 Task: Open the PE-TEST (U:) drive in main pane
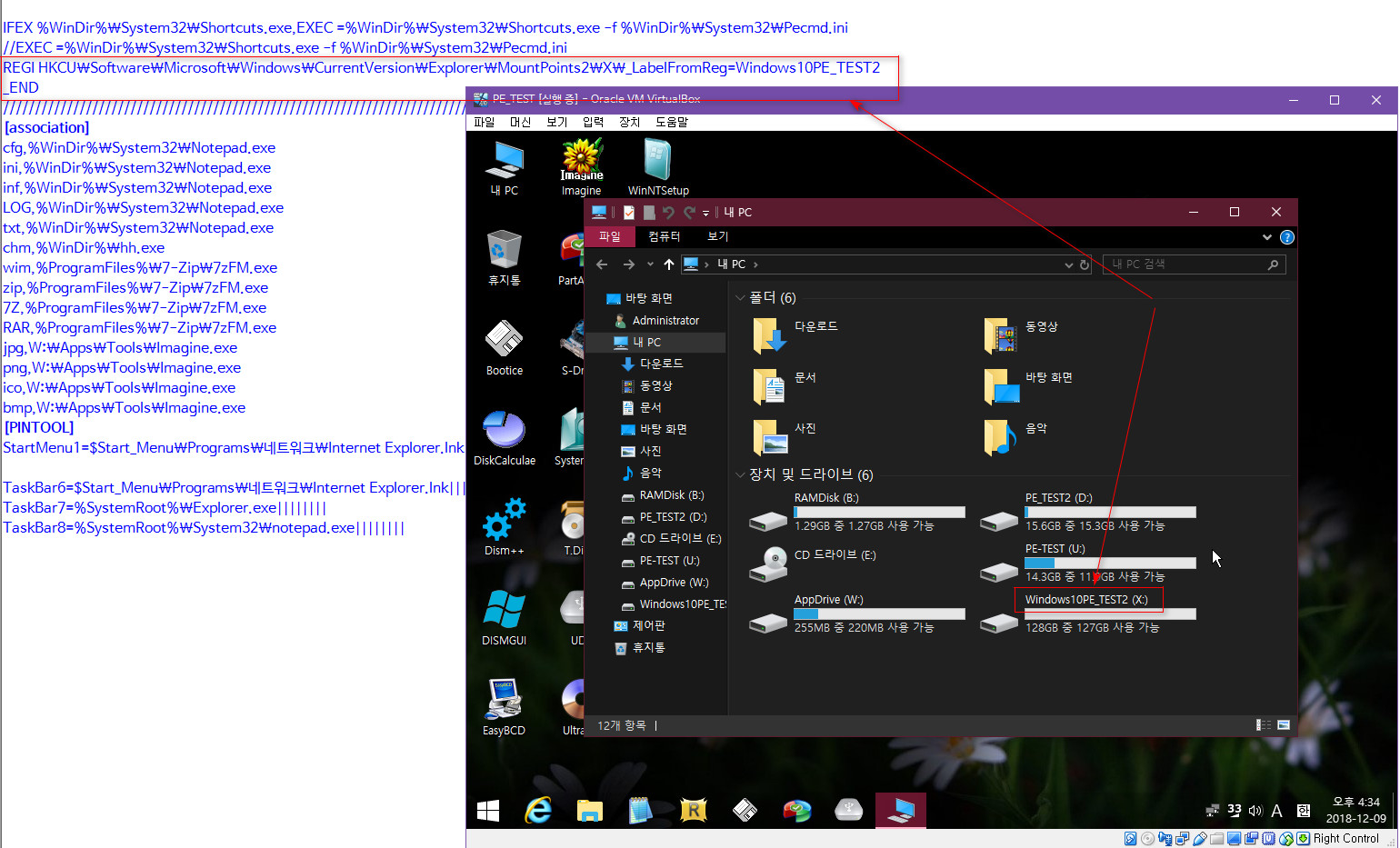[x=1088, y=564]
